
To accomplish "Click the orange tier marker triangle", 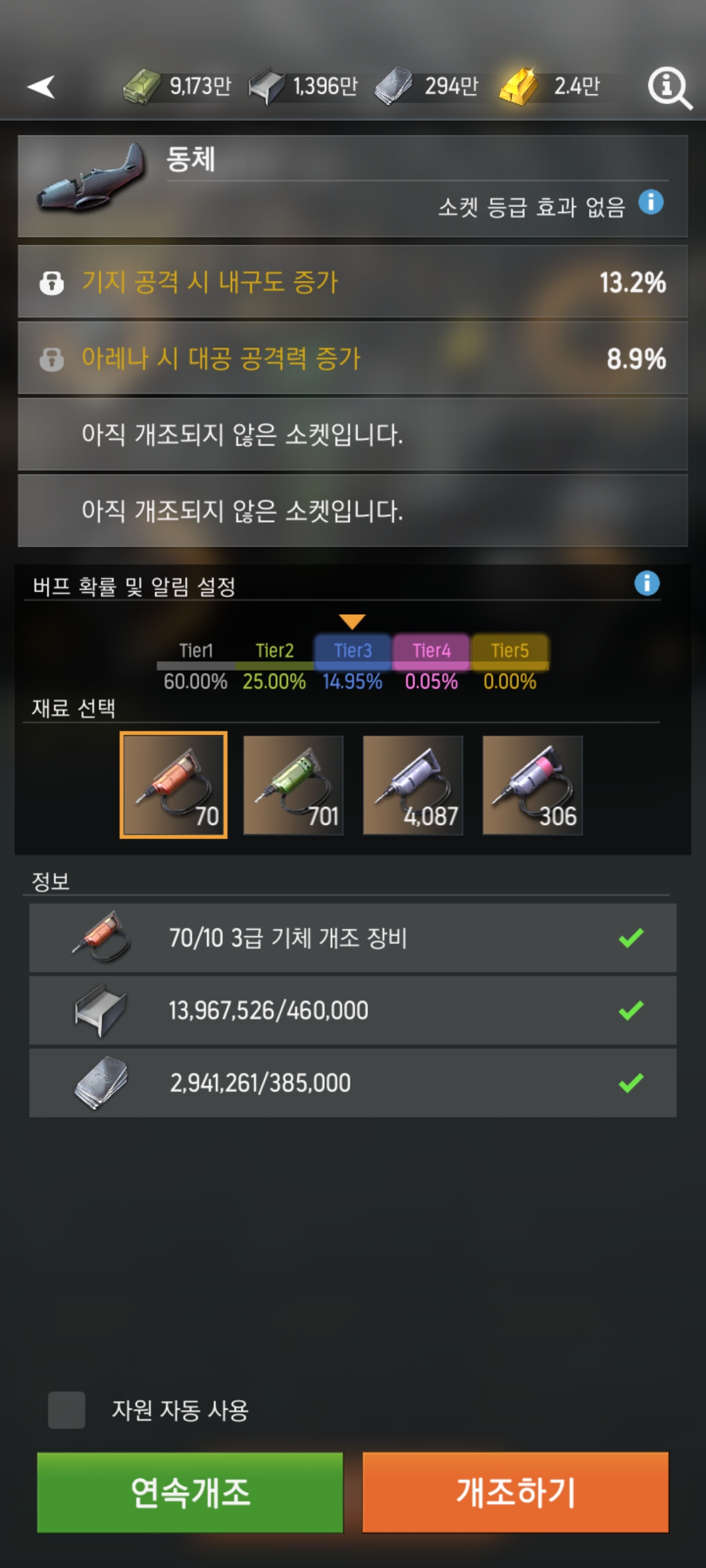I will coord(352,621).
